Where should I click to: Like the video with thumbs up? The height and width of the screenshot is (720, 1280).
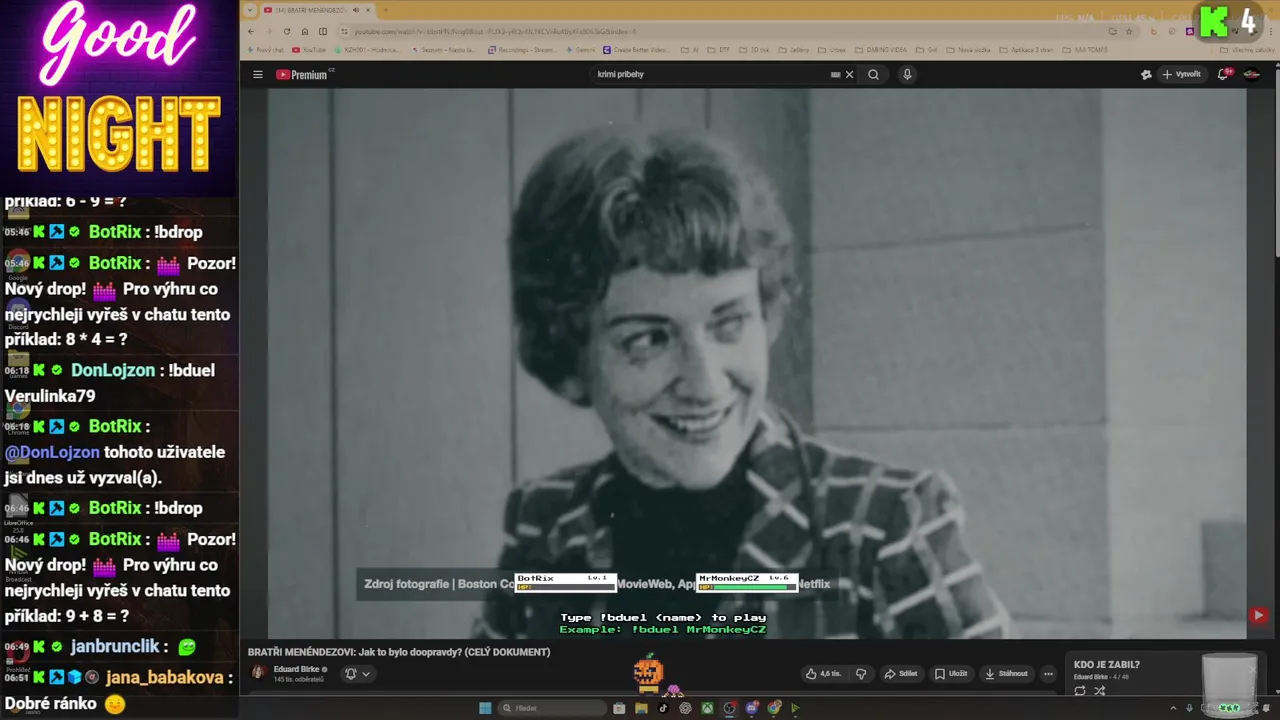point(823,674)
